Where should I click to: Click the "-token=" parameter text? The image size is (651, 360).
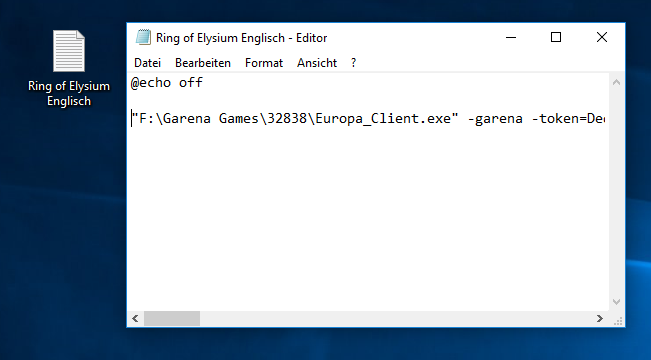click(559, 119)
